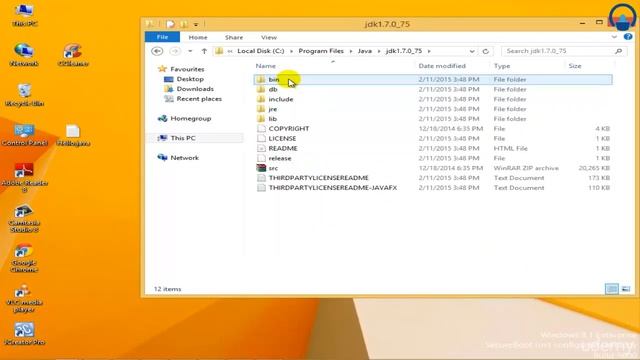Viewport: 640px width, 360px height.
Task: Click the Forward navigation arrow
Action: point(175,51)
